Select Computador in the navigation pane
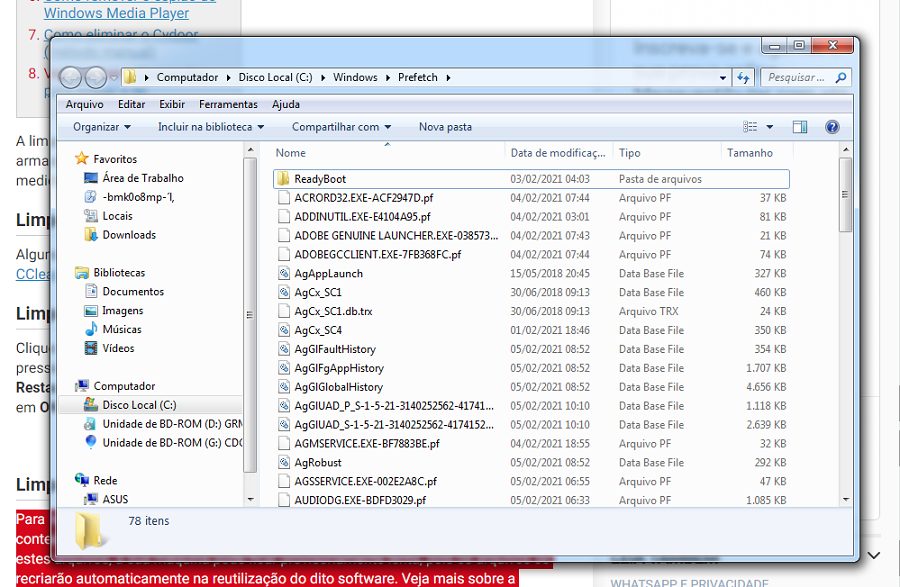Viewport: 900px width, 587px height. pos(124,387)
